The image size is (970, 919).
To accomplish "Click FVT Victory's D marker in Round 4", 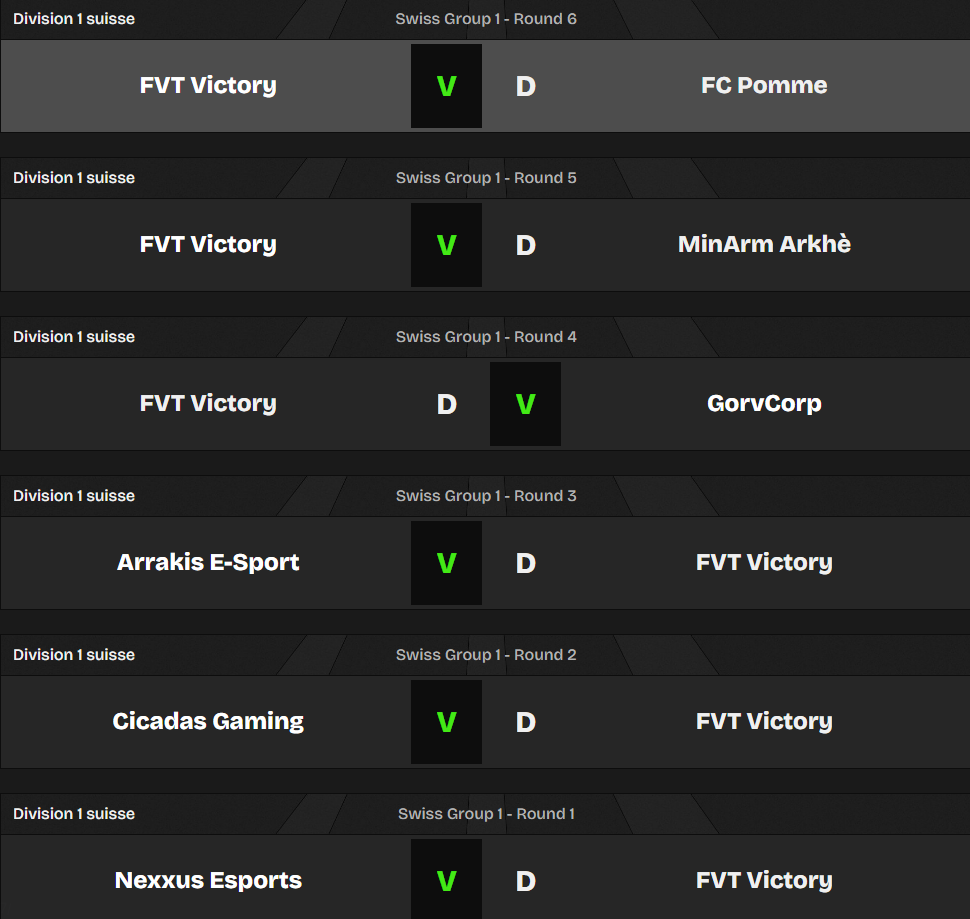I will (x=447, y=404).
